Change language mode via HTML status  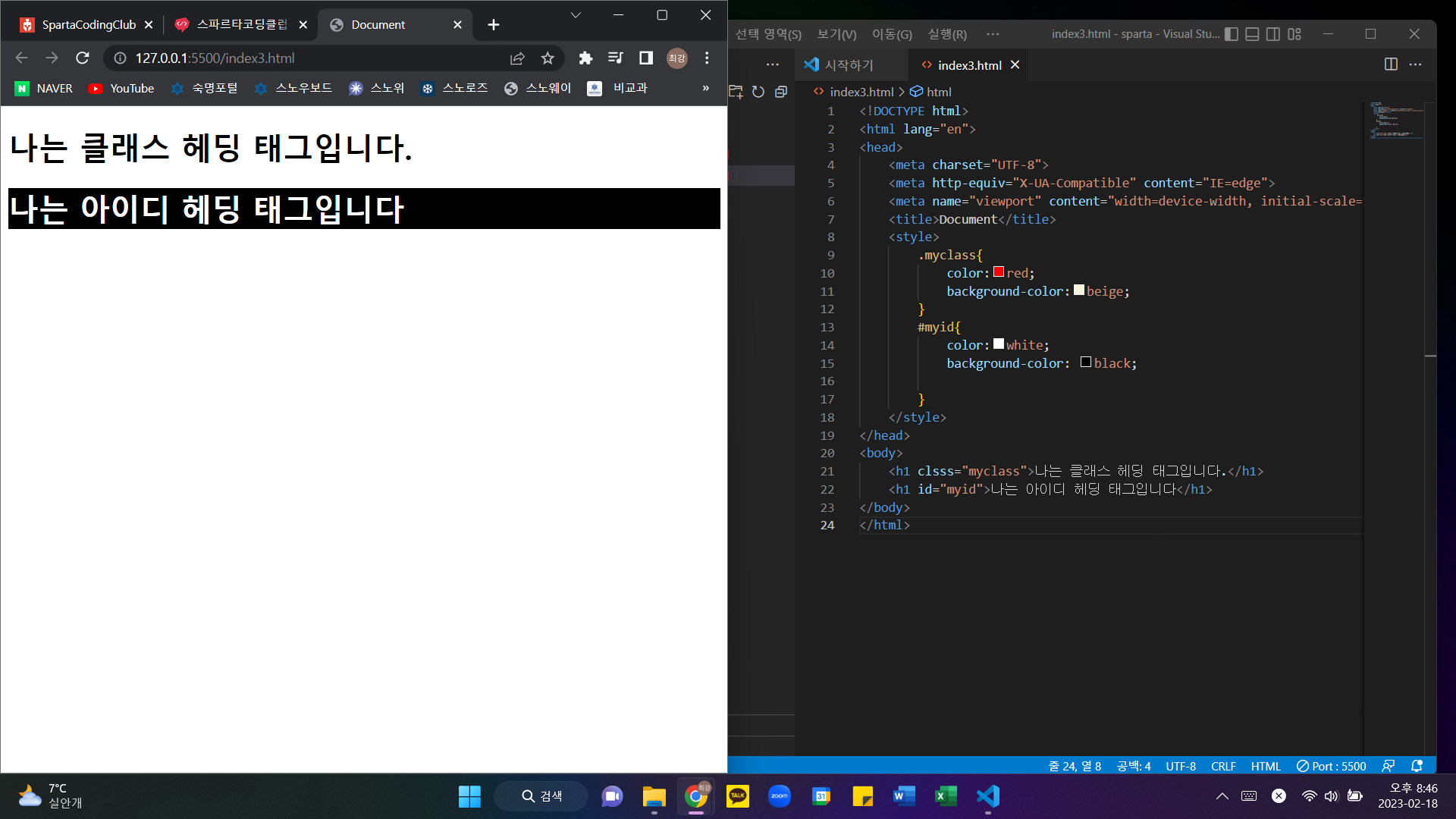pyautogui.click(x=1266, y=766)
